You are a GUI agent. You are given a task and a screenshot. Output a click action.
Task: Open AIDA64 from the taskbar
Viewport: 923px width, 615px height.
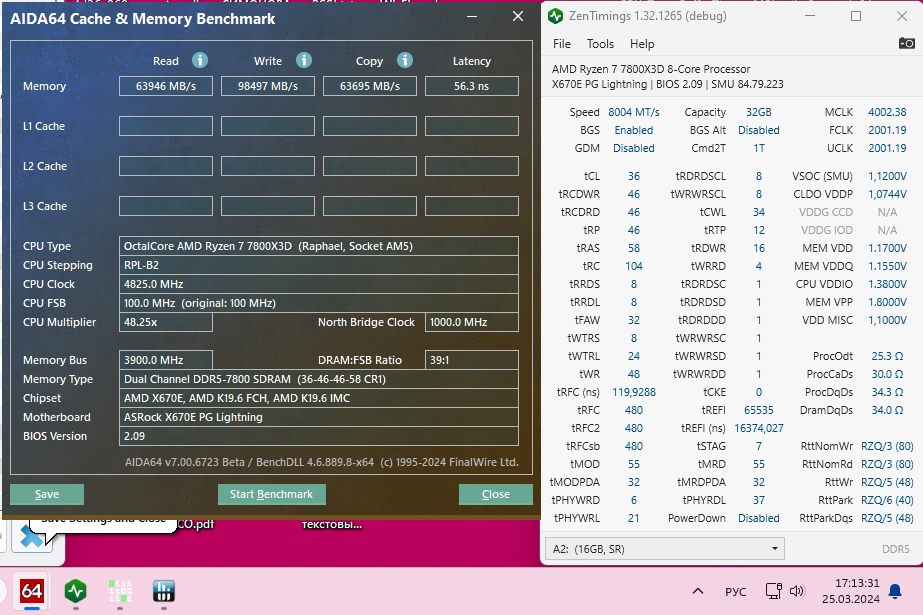31,591
